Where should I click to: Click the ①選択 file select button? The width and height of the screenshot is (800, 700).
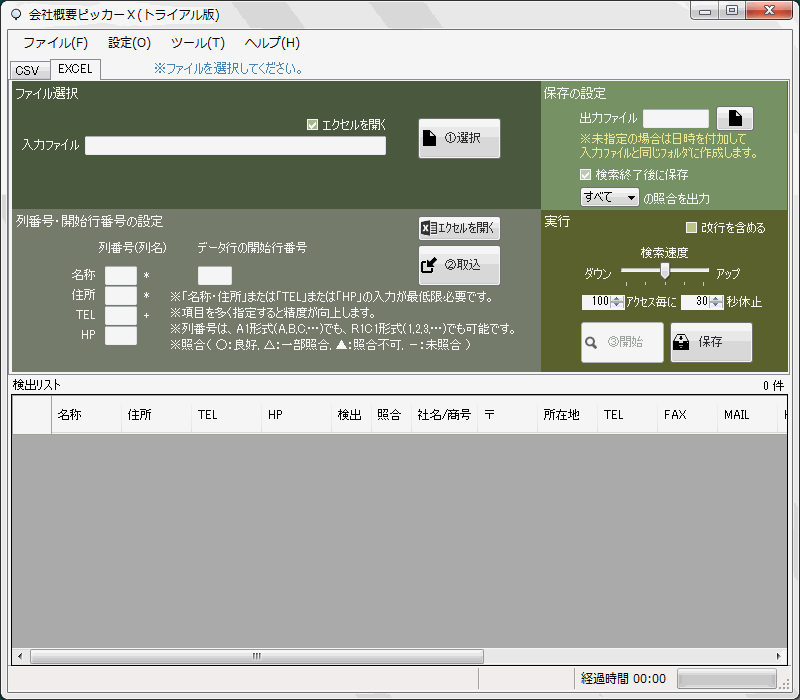(459, 138)
